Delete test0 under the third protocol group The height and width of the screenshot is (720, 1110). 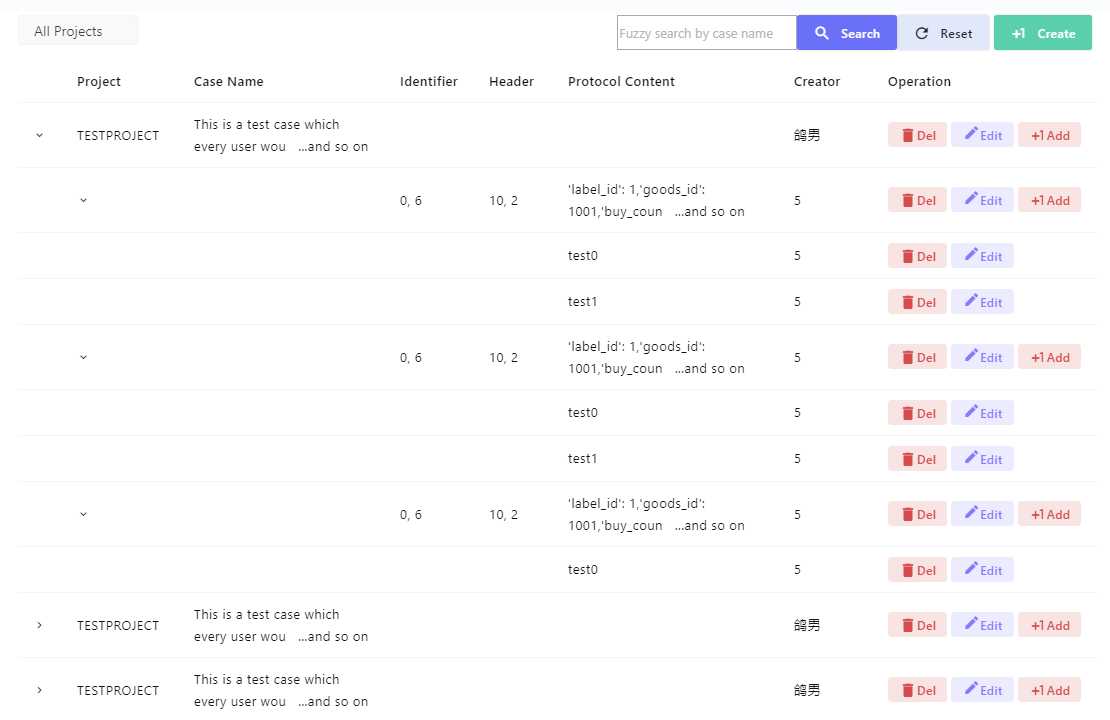click(x=917, y=571)
